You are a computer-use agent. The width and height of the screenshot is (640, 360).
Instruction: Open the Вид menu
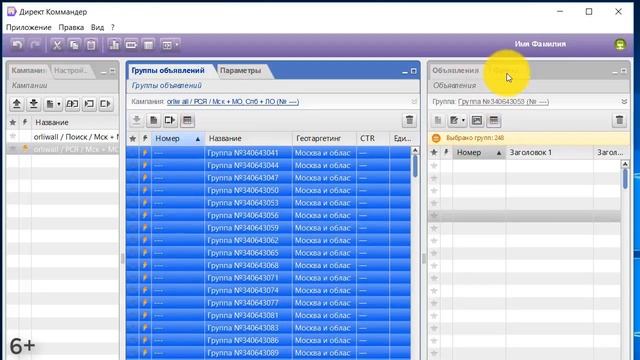(97, 27)
